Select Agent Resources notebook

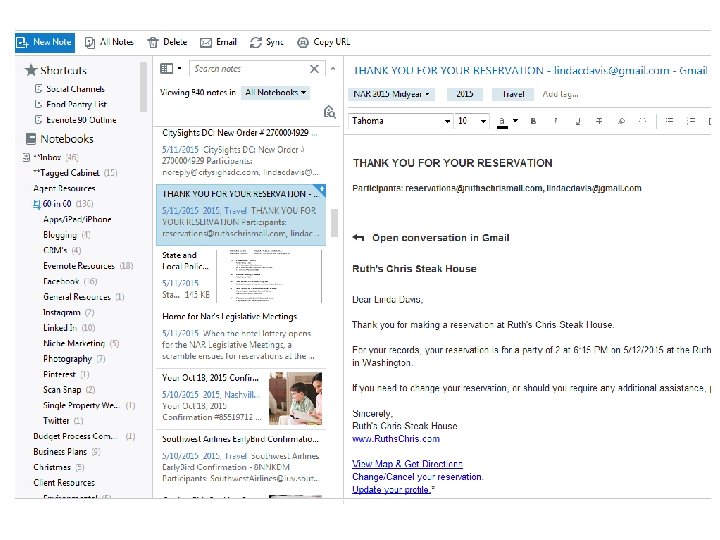(x=64, y=188)
